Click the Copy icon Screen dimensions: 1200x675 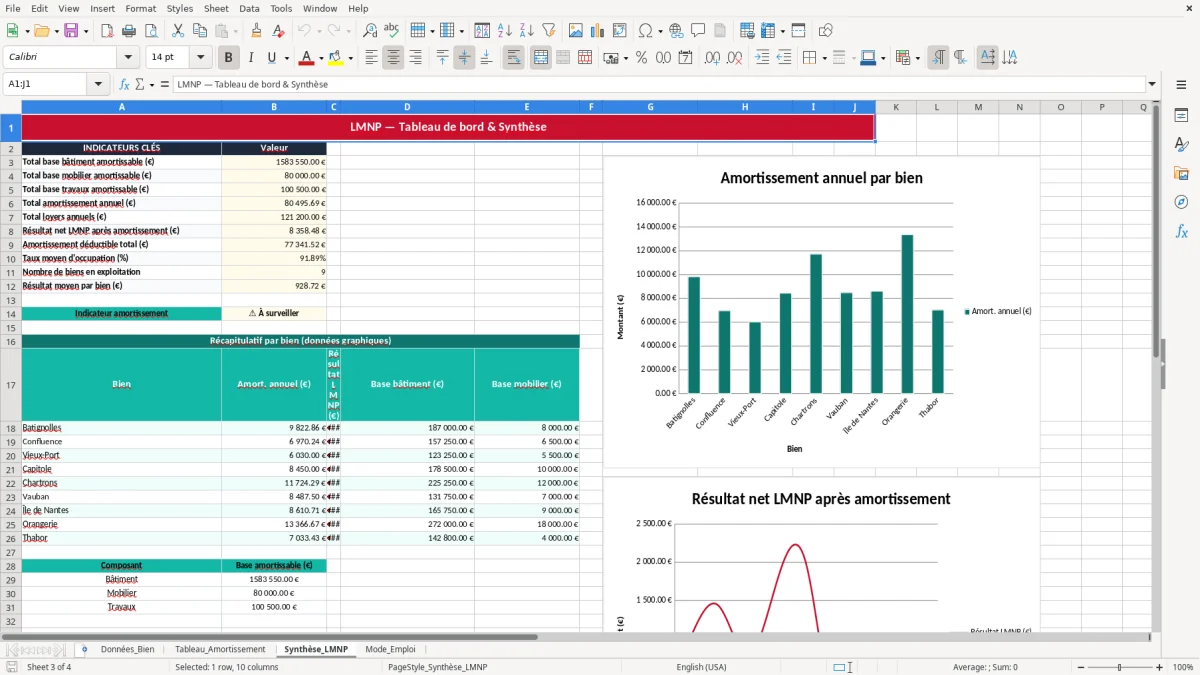coord(199,31)
